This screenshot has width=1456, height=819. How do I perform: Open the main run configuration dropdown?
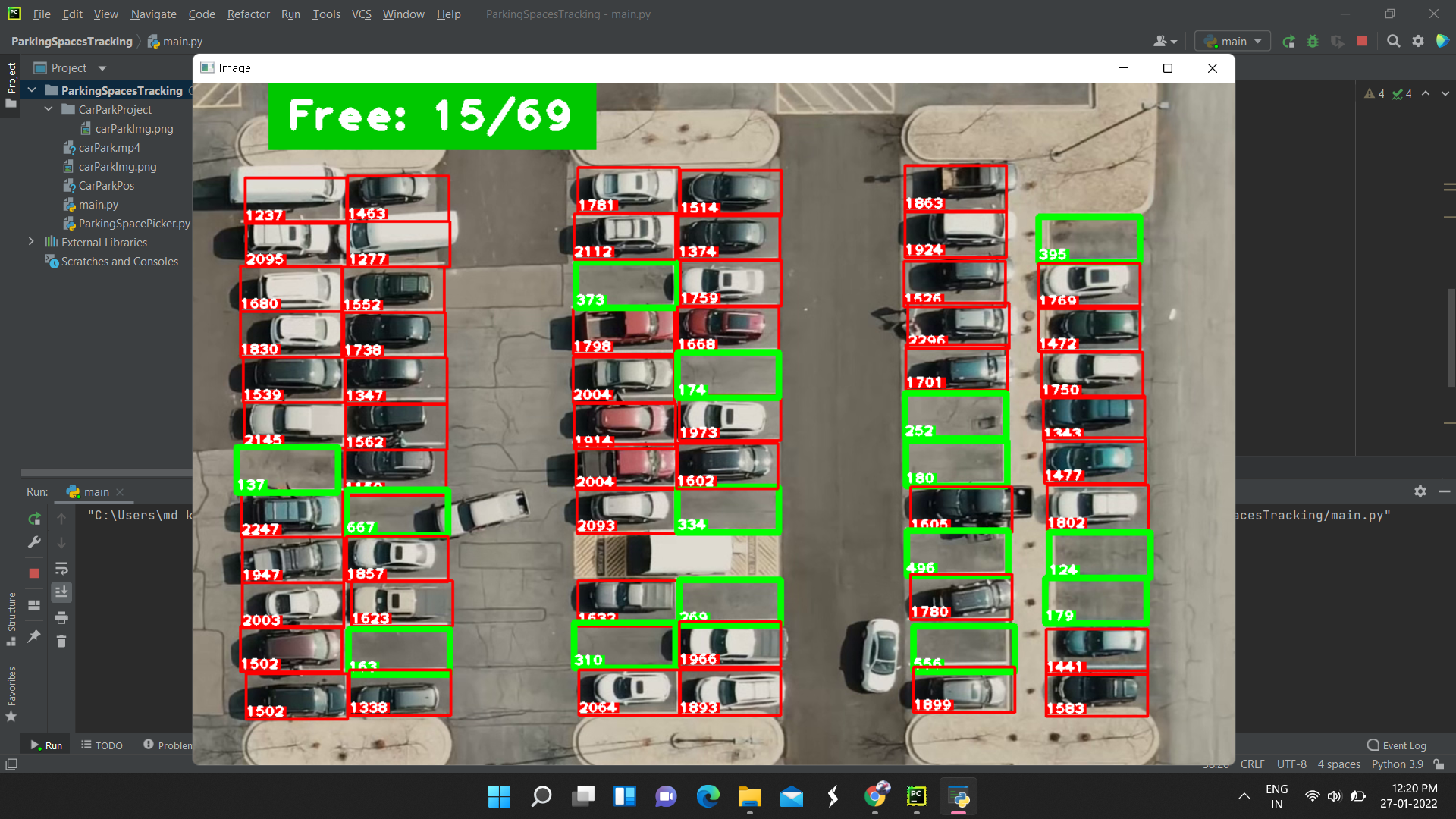tap(1233, 42)
